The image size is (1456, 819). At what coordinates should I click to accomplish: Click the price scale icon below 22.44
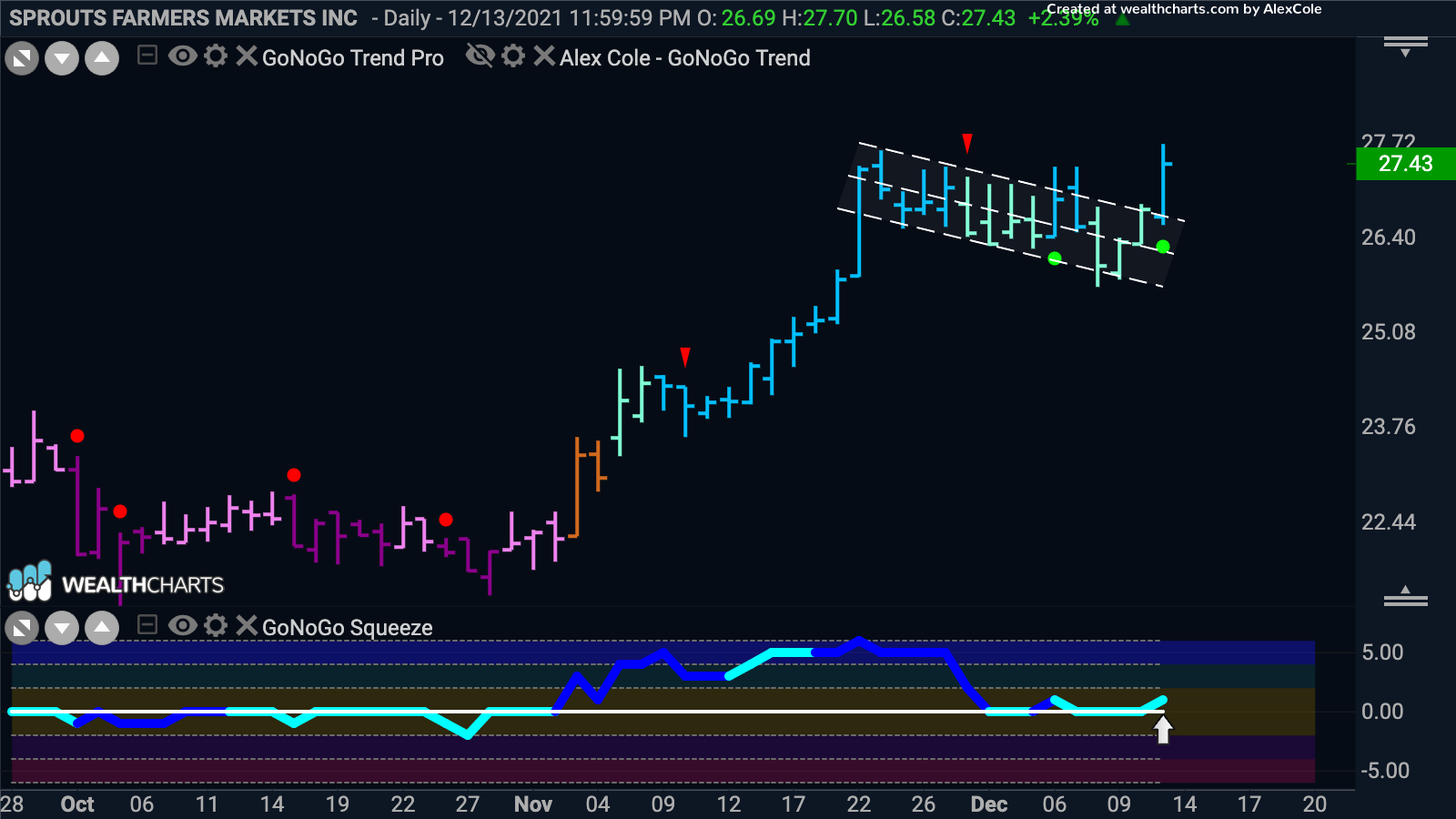point(1406,596)
